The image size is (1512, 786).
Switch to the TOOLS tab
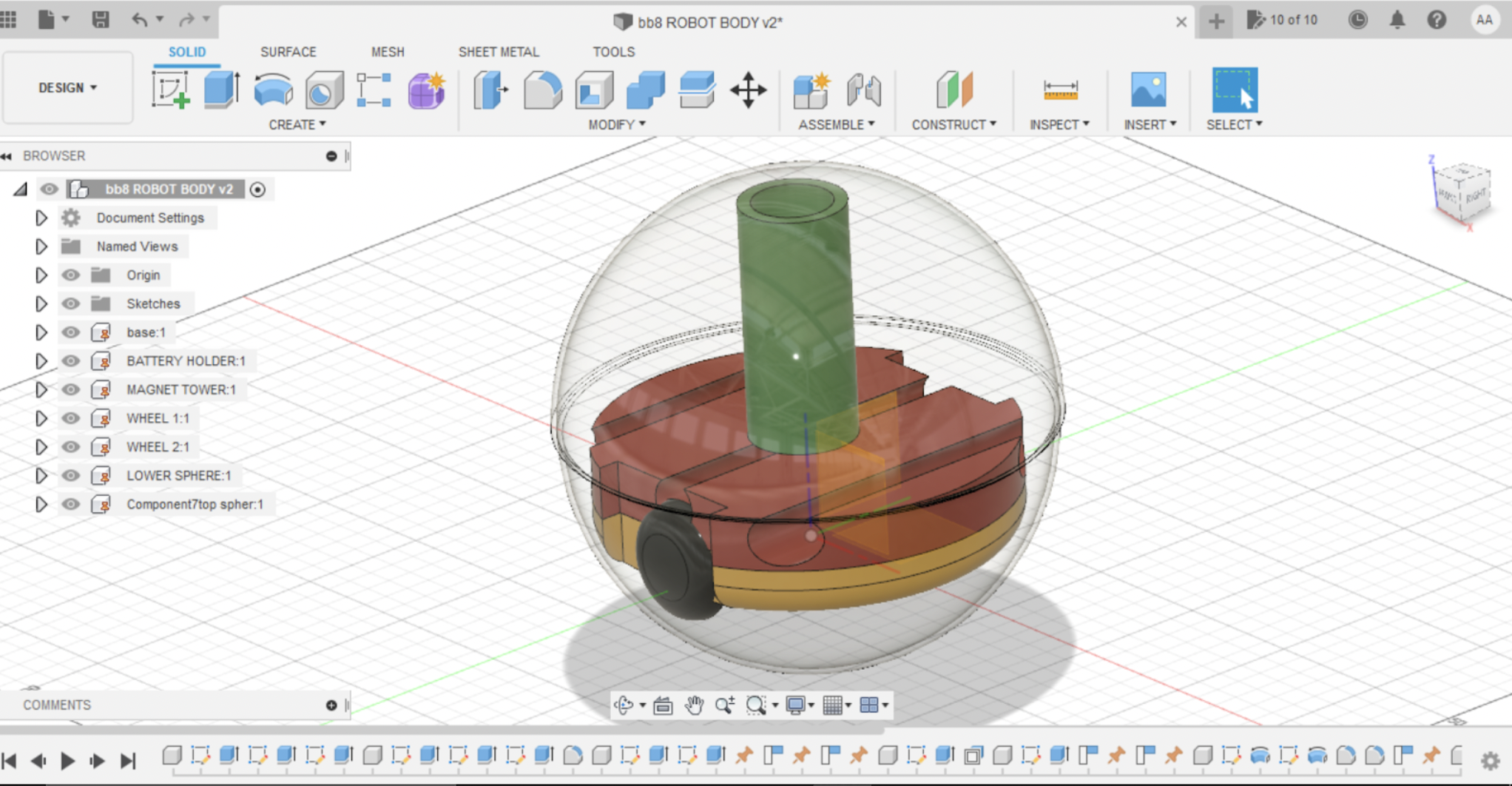613,52
